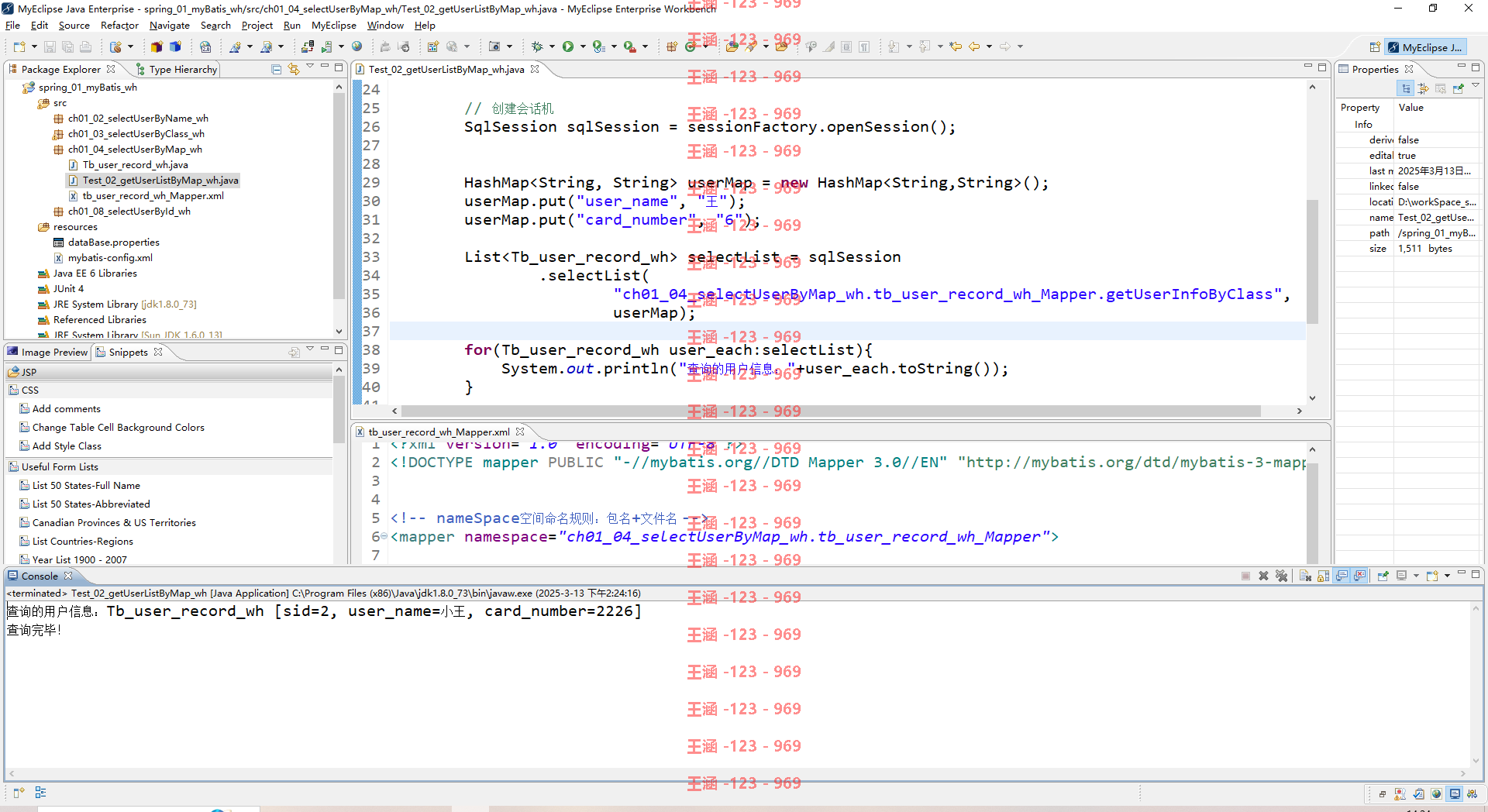This screenshot has height=812, width=1488.
Task: Click the console monitor icon in status bar
Action: 1455,793
